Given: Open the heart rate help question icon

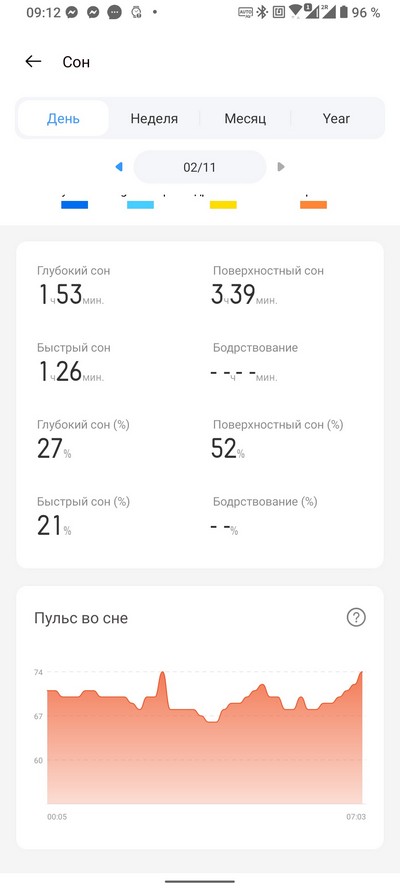Looking at the screenshot, I should (356, 617).
